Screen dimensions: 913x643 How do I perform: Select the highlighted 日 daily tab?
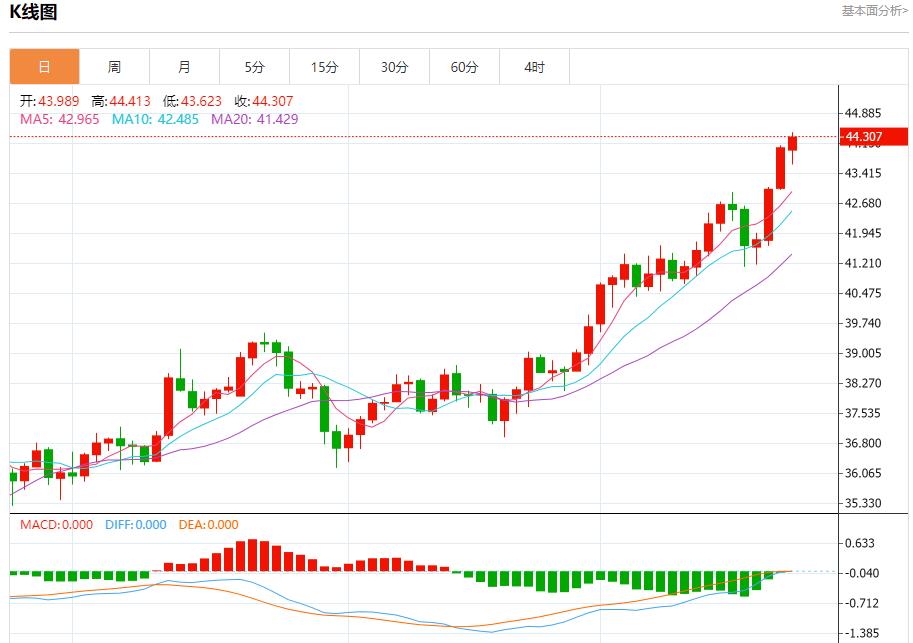coord(43,66)
